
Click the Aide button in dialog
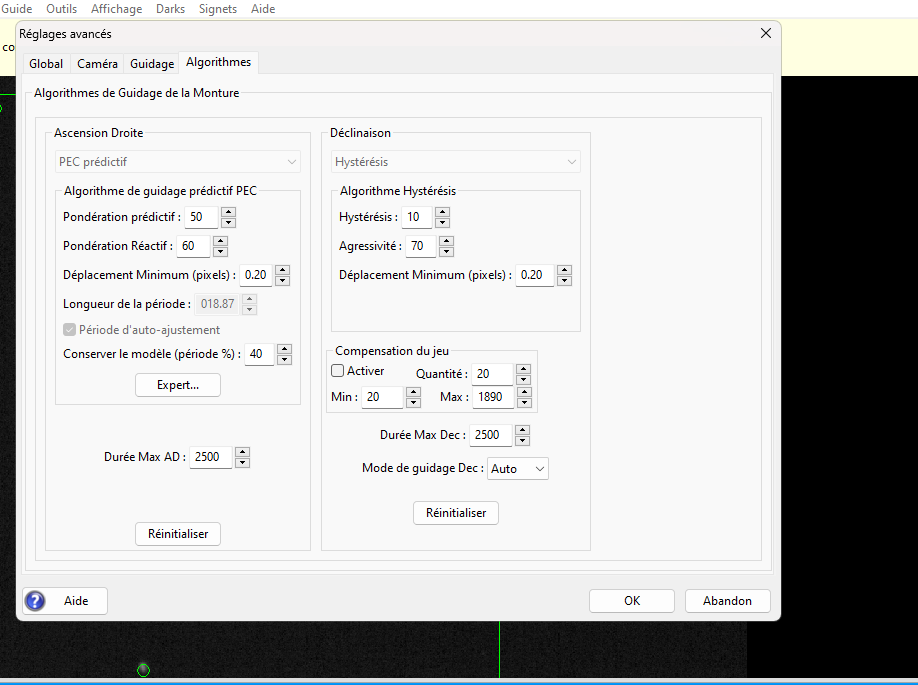pos(65,601)
